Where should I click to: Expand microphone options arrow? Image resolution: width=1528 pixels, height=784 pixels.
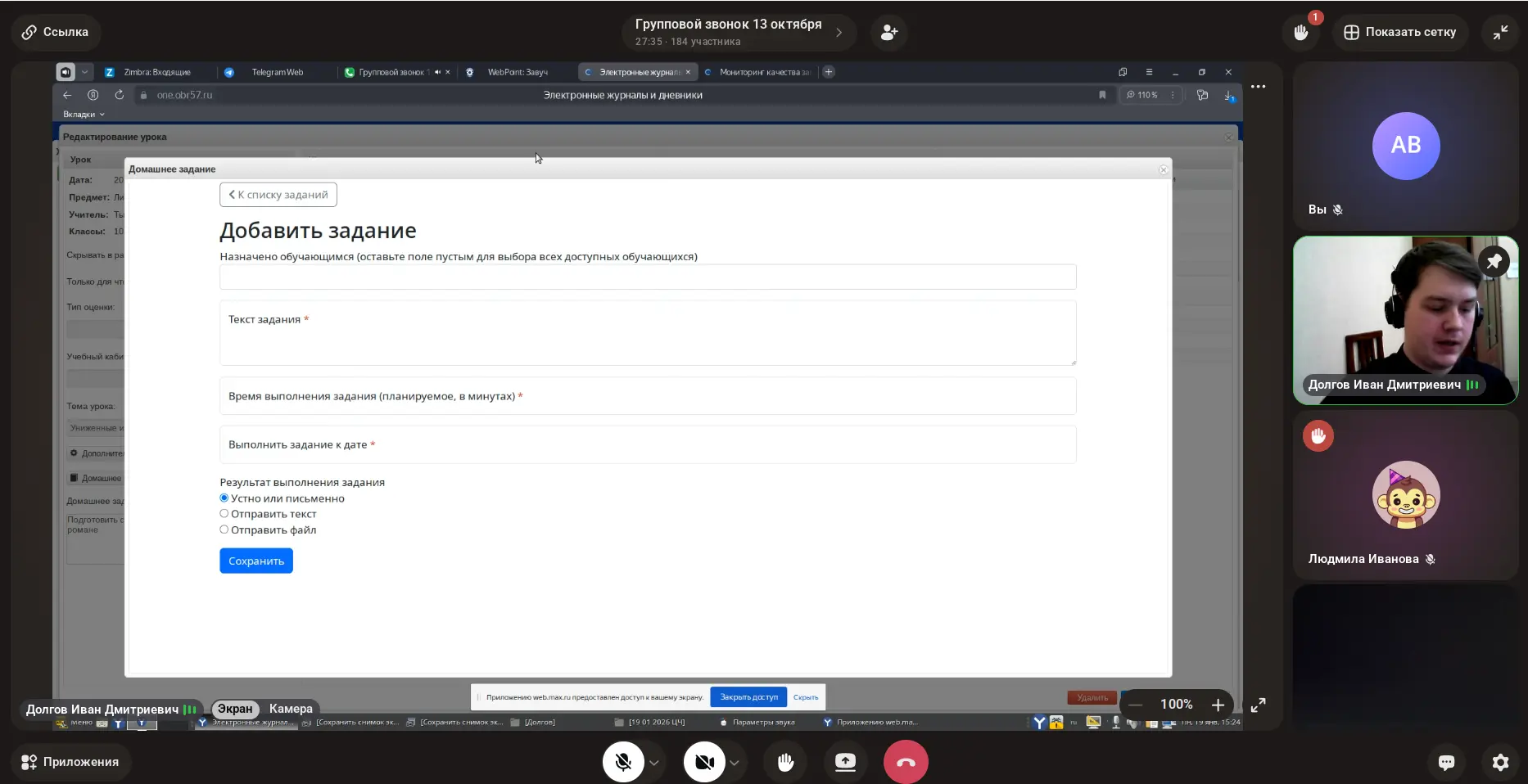tap(654, 763)
